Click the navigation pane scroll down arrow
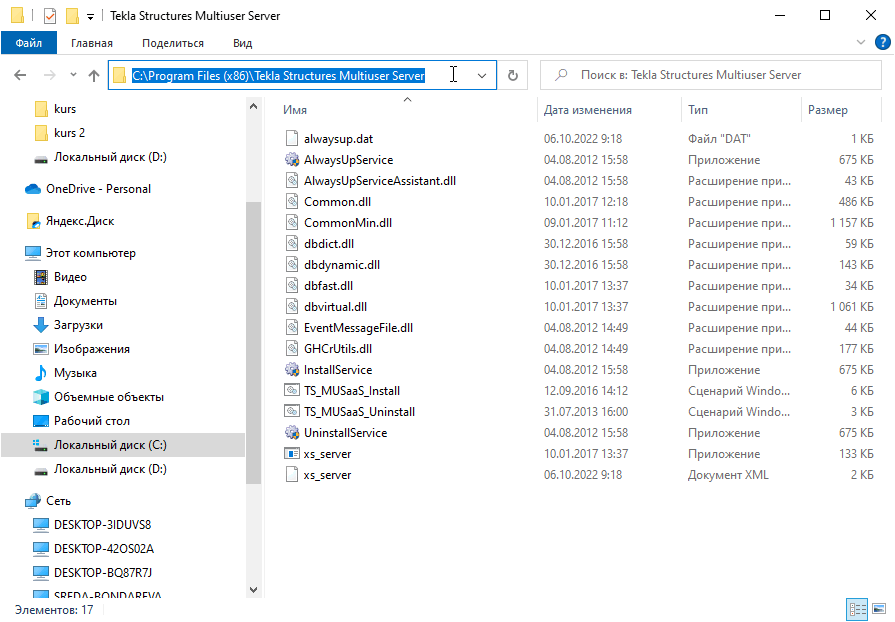Image resolution: width=895 pixels, height=622 pixels. 253,590
